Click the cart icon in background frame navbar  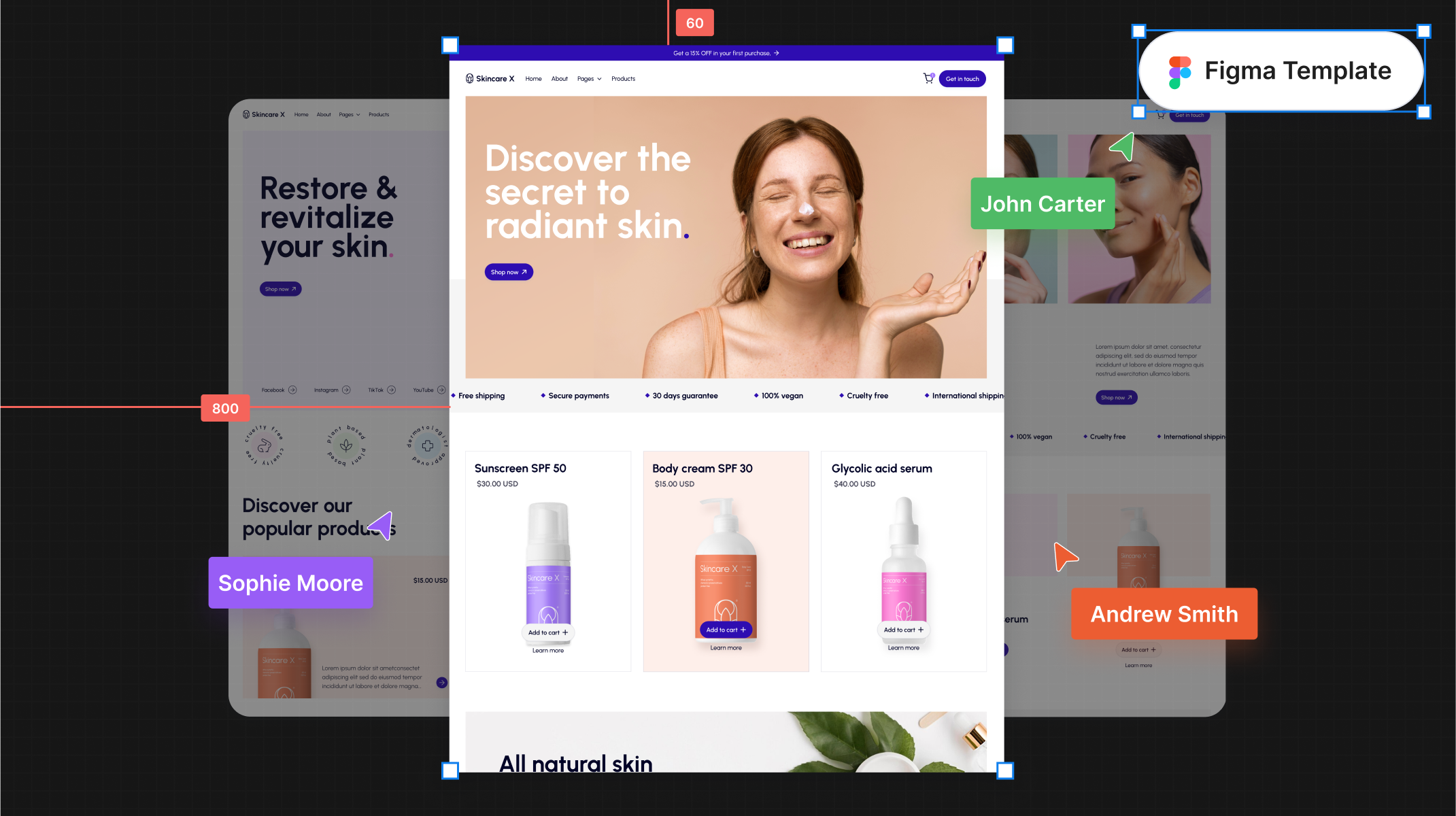pos(1160,115)
